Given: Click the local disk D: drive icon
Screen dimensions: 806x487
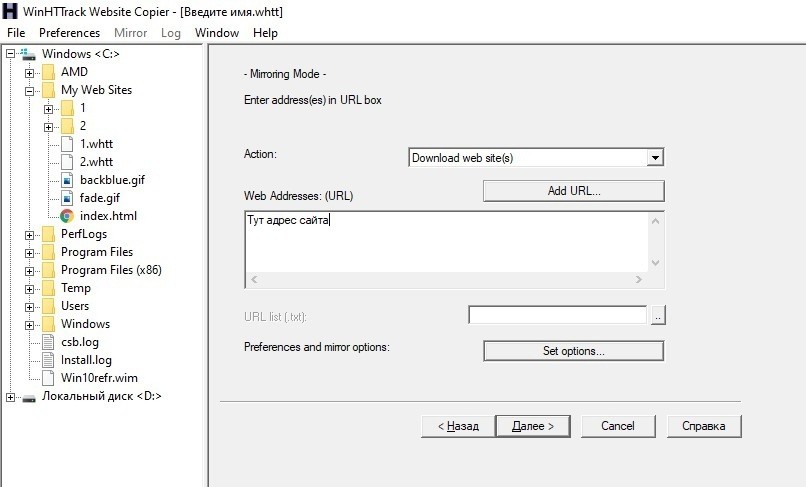Looking at the screenshot, I should (x=29, y=398).
